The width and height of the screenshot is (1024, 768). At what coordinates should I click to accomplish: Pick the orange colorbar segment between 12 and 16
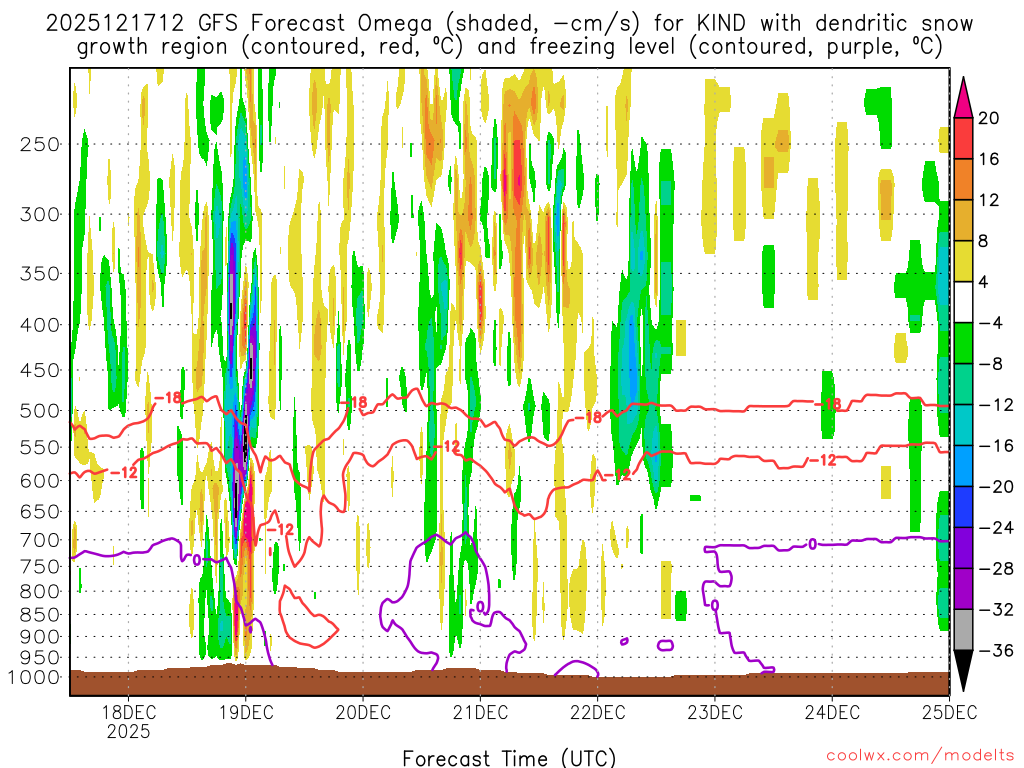963,179
